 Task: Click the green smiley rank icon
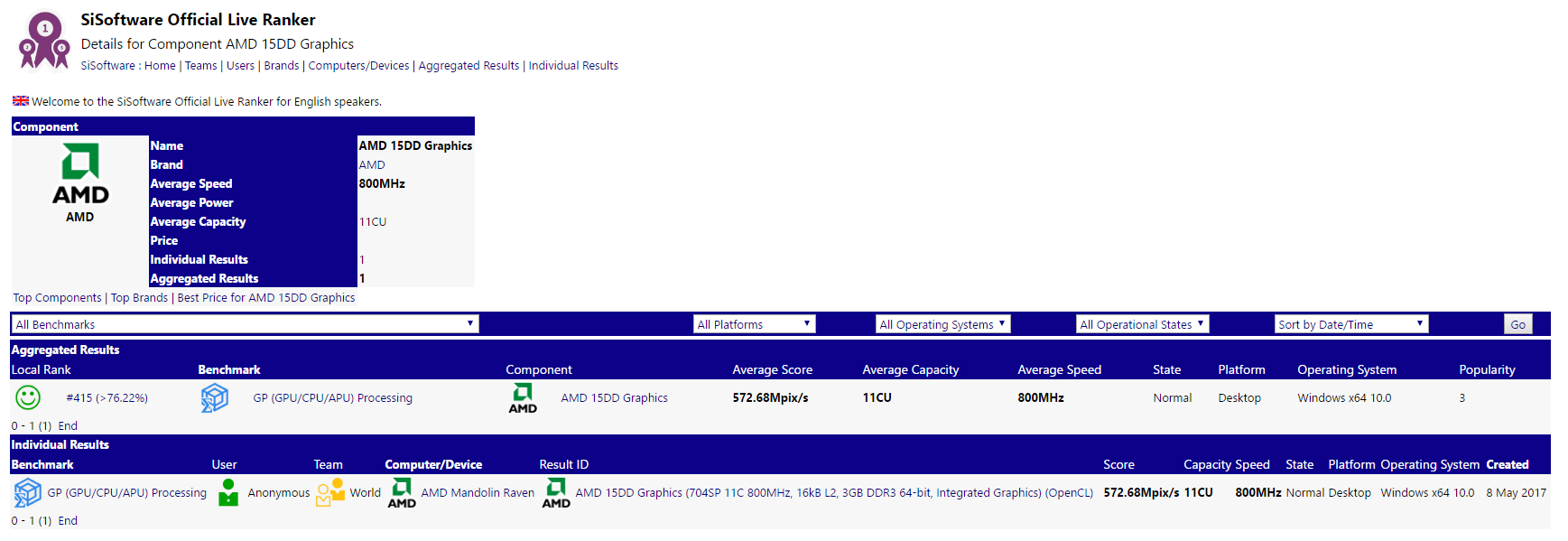pos(28,397)
